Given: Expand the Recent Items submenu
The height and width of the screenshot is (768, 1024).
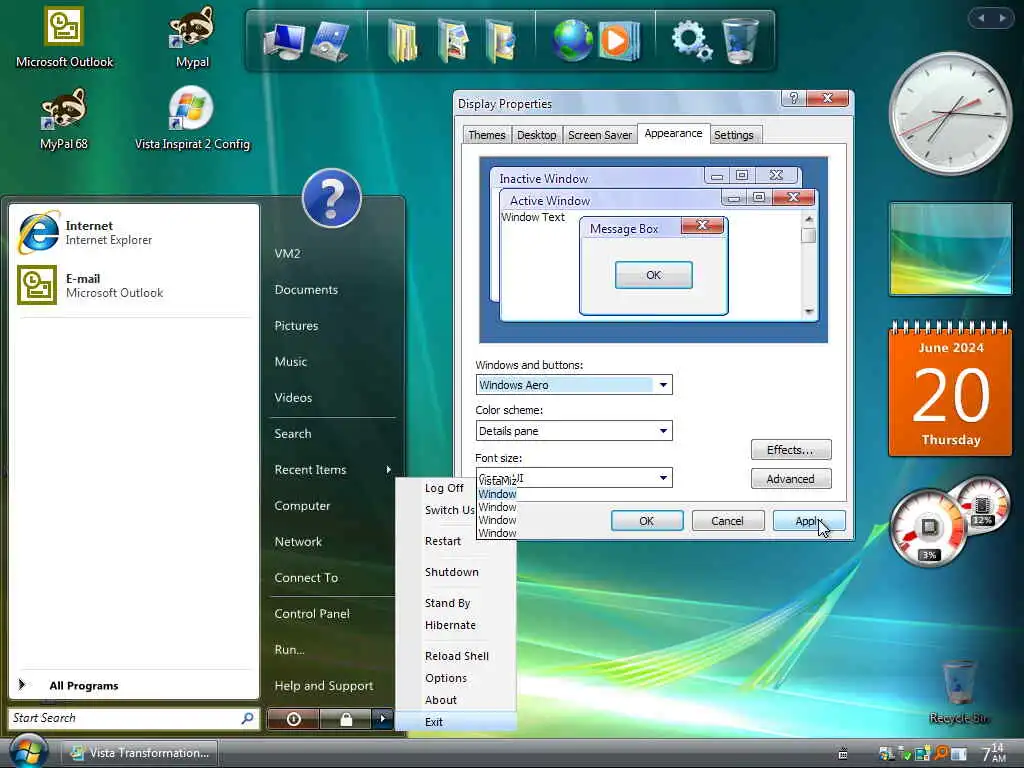Looking at the screenshot, I should (x=332, y=470).
